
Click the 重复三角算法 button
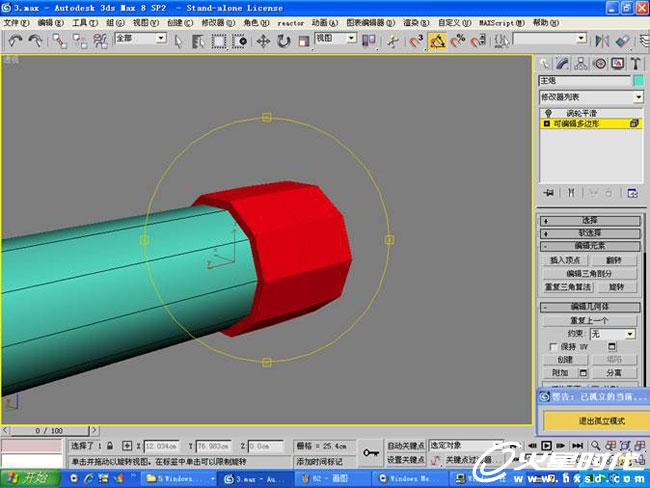(x=568, y=287)
